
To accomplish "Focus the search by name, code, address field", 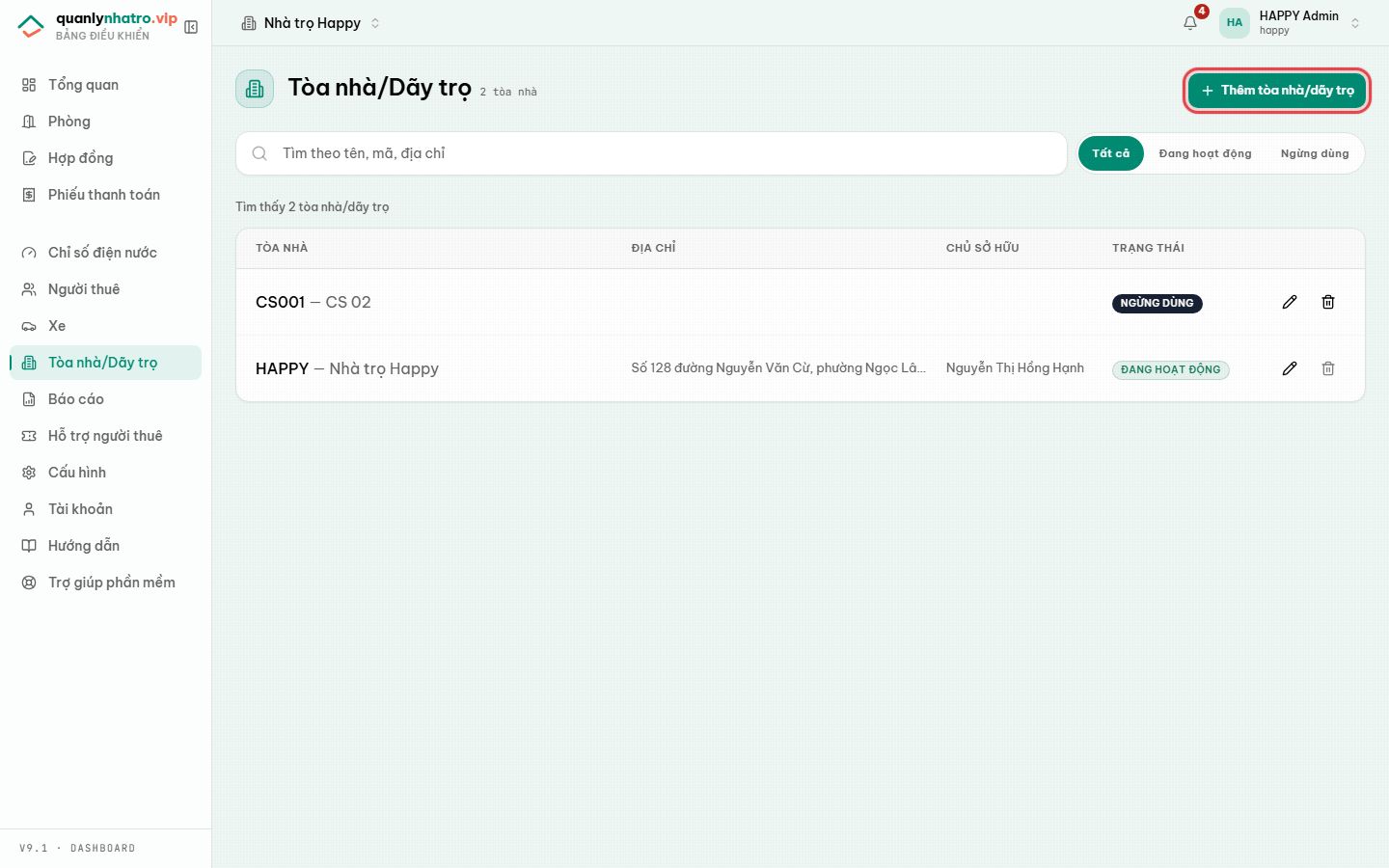I will tap(651, 153).
